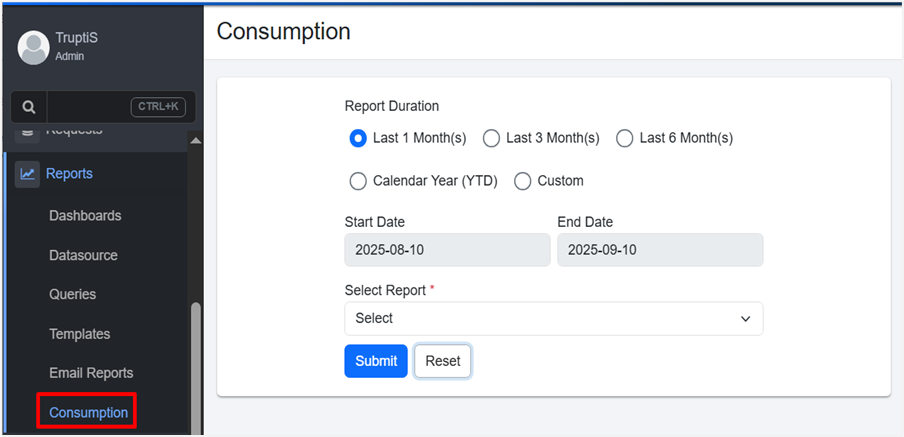This screenshot has height=437, width=904.
Task: Select Calendar Year (YTD) option
Action: (x=358, y=181)
